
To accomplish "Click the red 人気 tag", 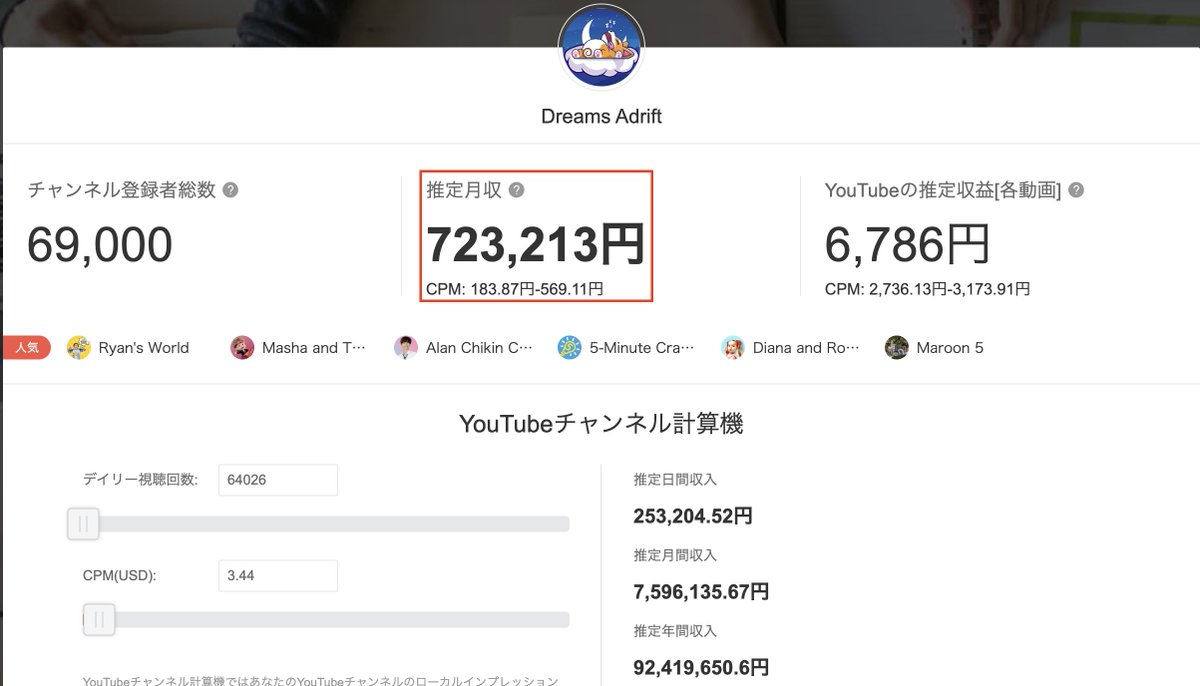I will 27,348.
